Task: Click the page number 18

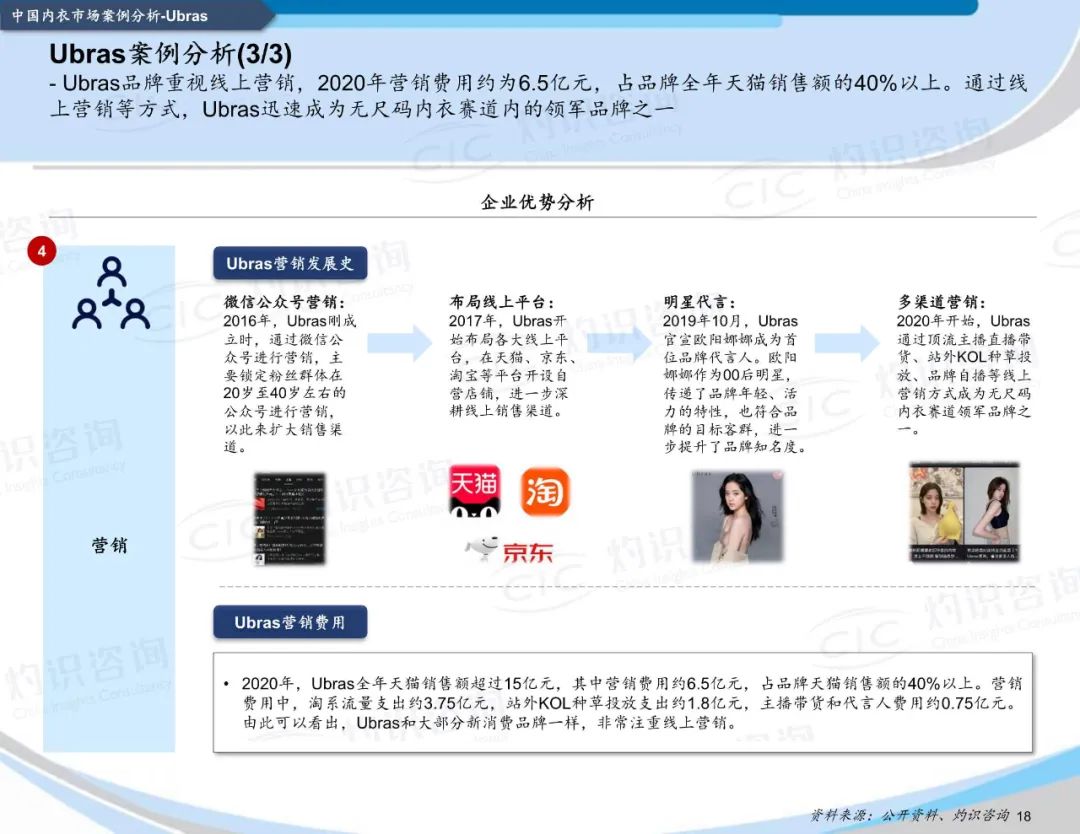Action: tap(1024, 816)
